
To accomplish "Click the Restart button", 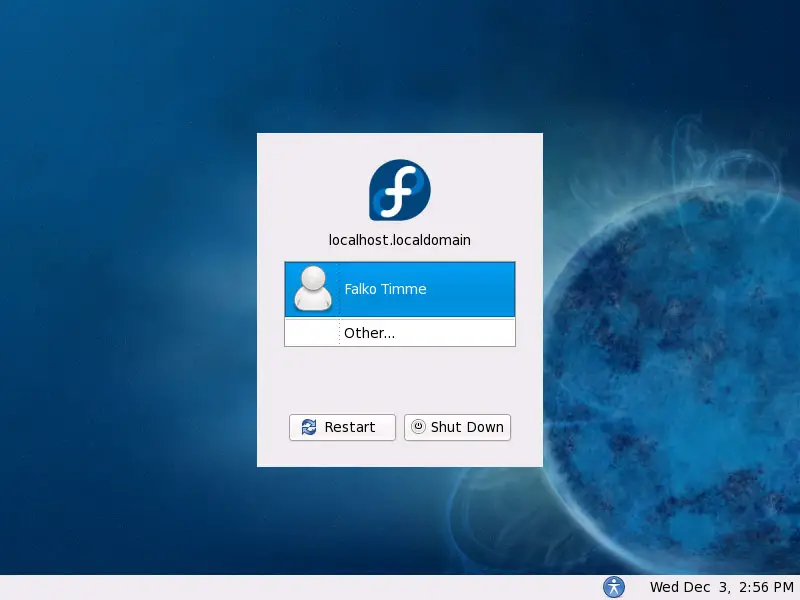I will pyautogui.click(x=342, y=427).
